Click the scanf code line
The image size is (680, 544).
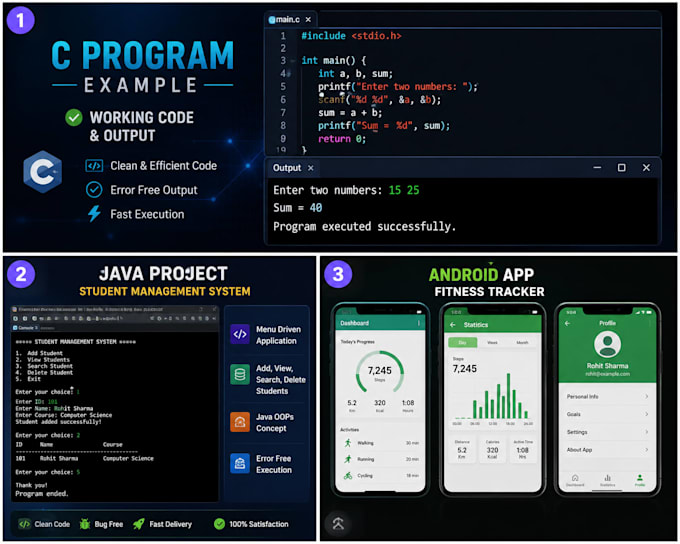(379, 100)
